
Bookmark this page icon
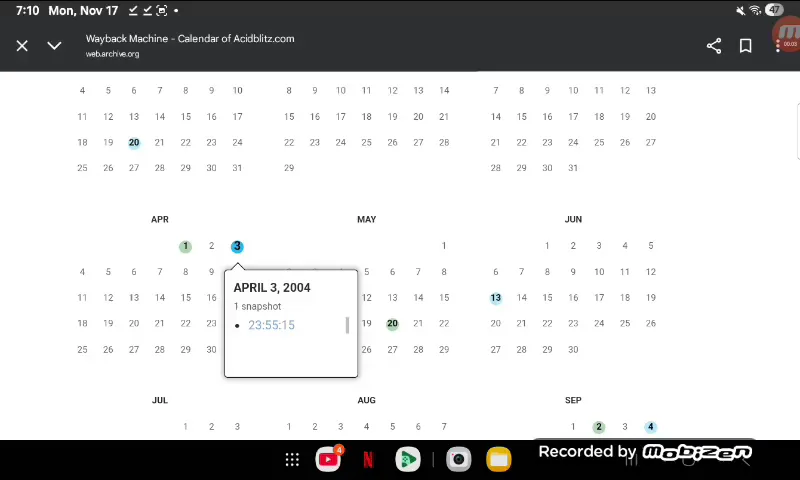745,46
